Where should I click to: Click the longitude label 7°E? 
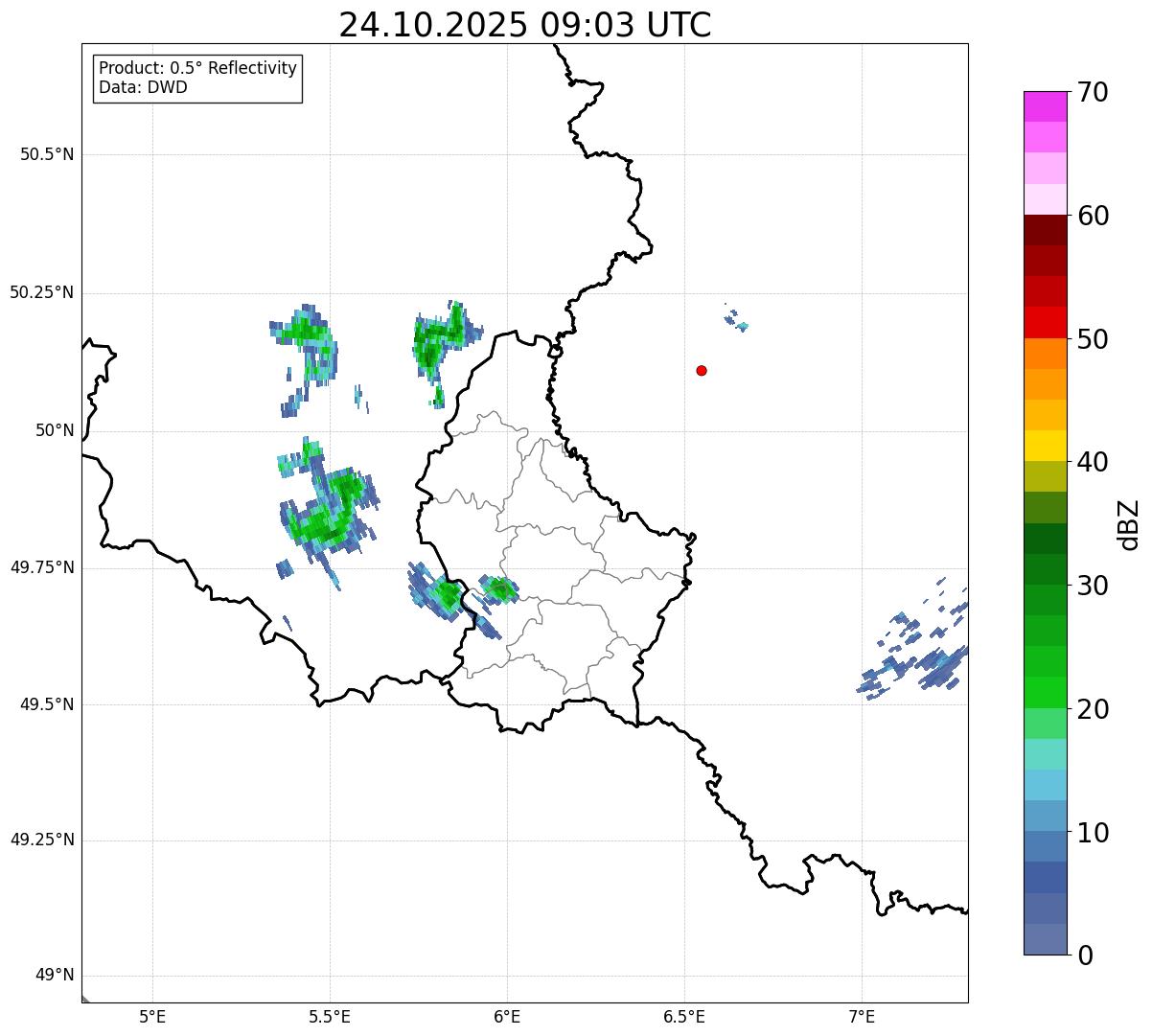(862, 1016)
